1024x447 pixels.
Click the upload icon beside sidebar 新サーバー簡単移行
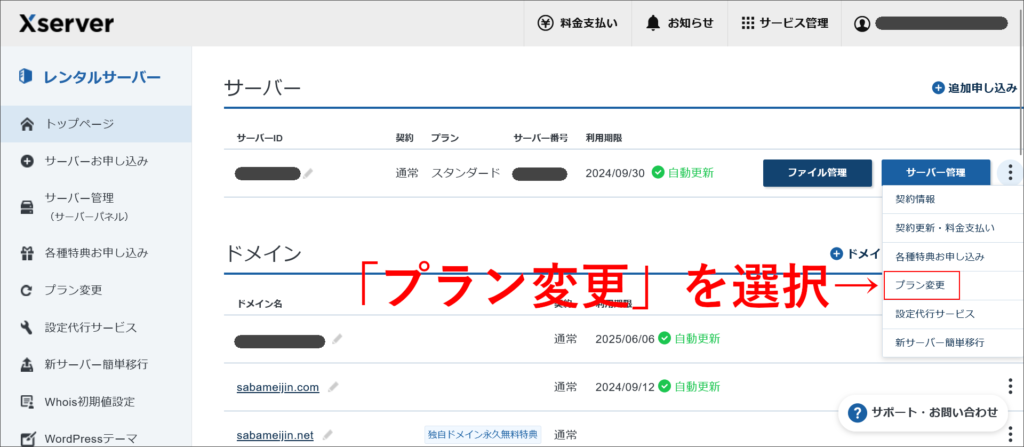27,364
